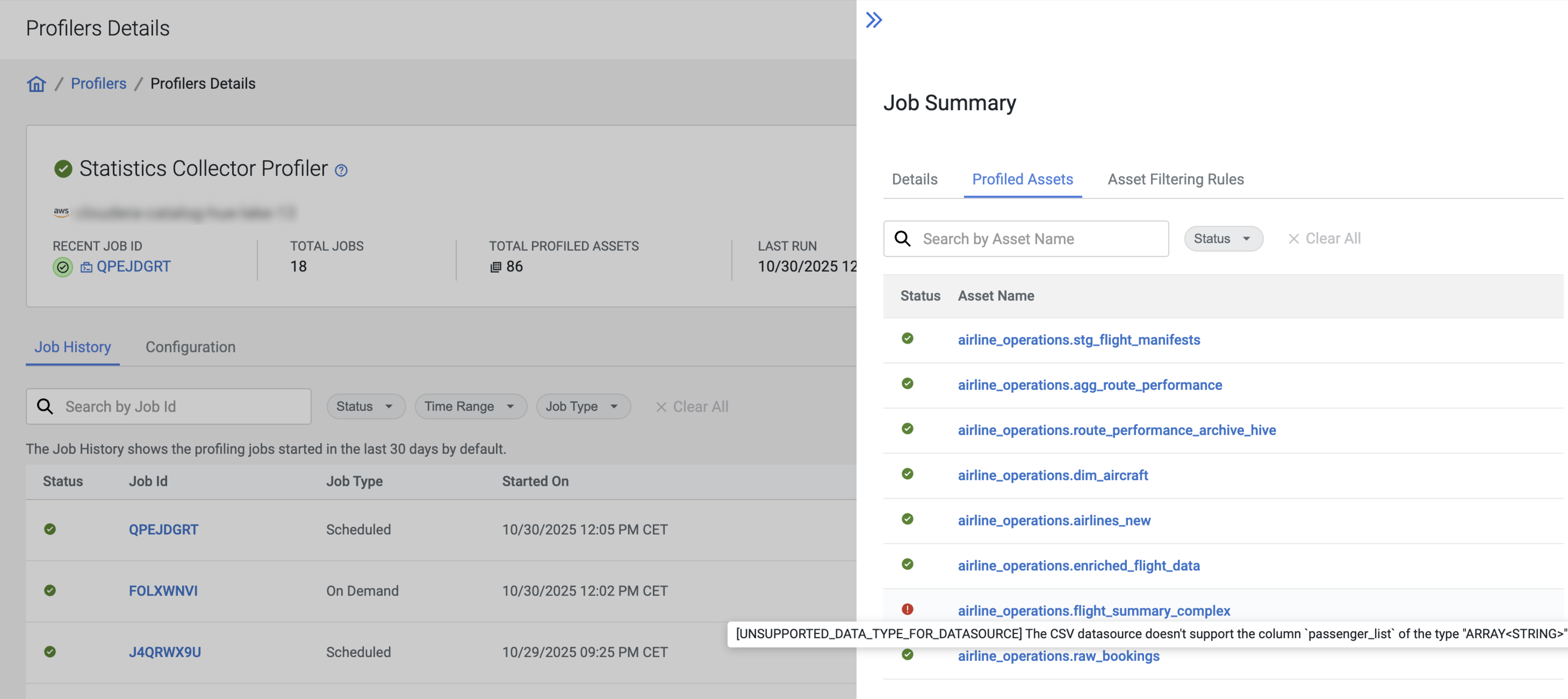Open airline_operations.dim_aircraft asset link

pyautogui.click(x=1052, y=475)
